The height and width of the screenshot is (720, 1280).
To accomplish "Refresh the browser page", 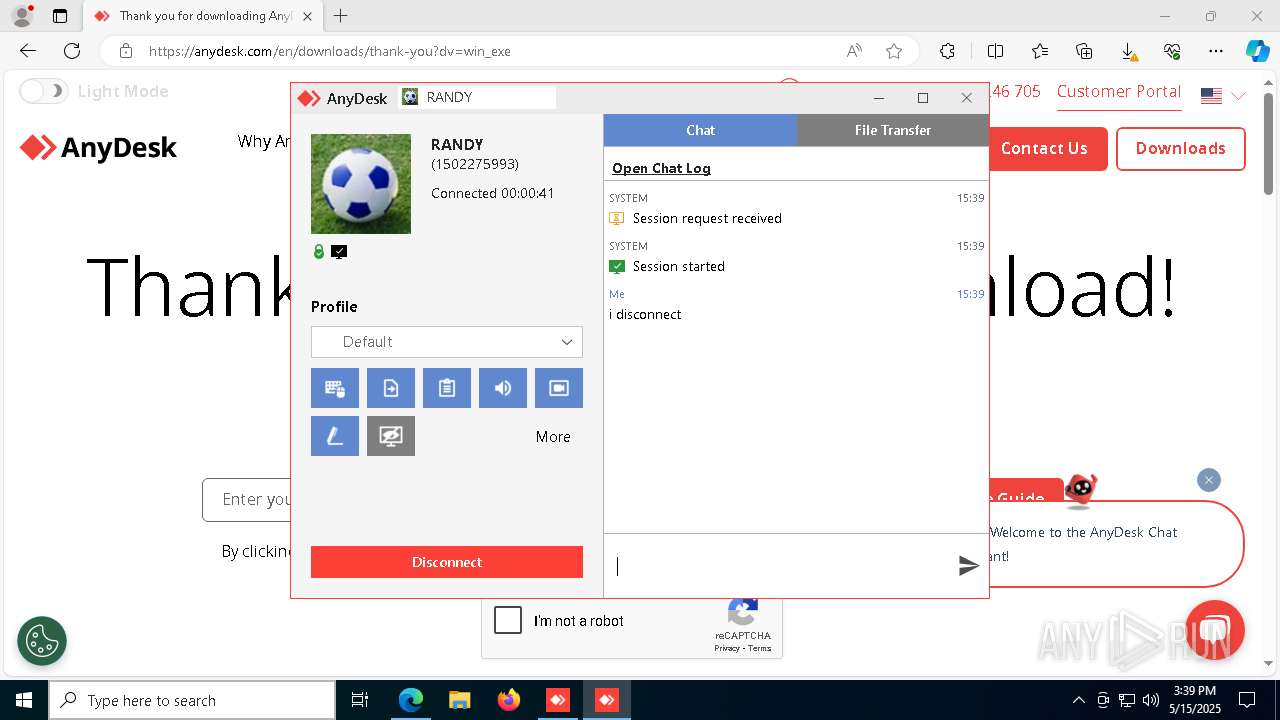I will (x=72, y=51).
